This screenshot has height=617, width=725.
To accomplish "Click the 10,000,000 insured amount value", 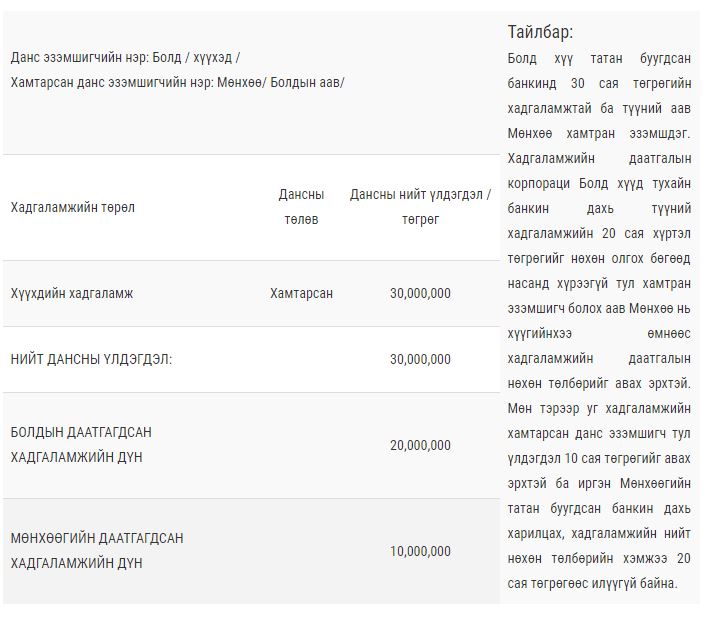I will 420,551.
